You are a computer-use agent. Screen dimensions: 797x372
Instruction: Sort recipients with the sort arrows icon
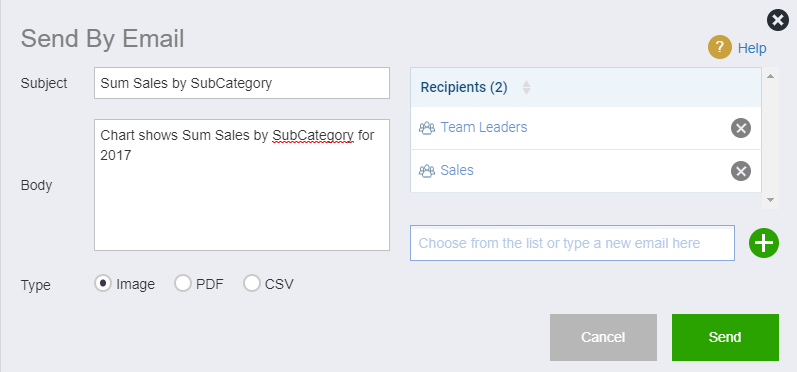527,87
